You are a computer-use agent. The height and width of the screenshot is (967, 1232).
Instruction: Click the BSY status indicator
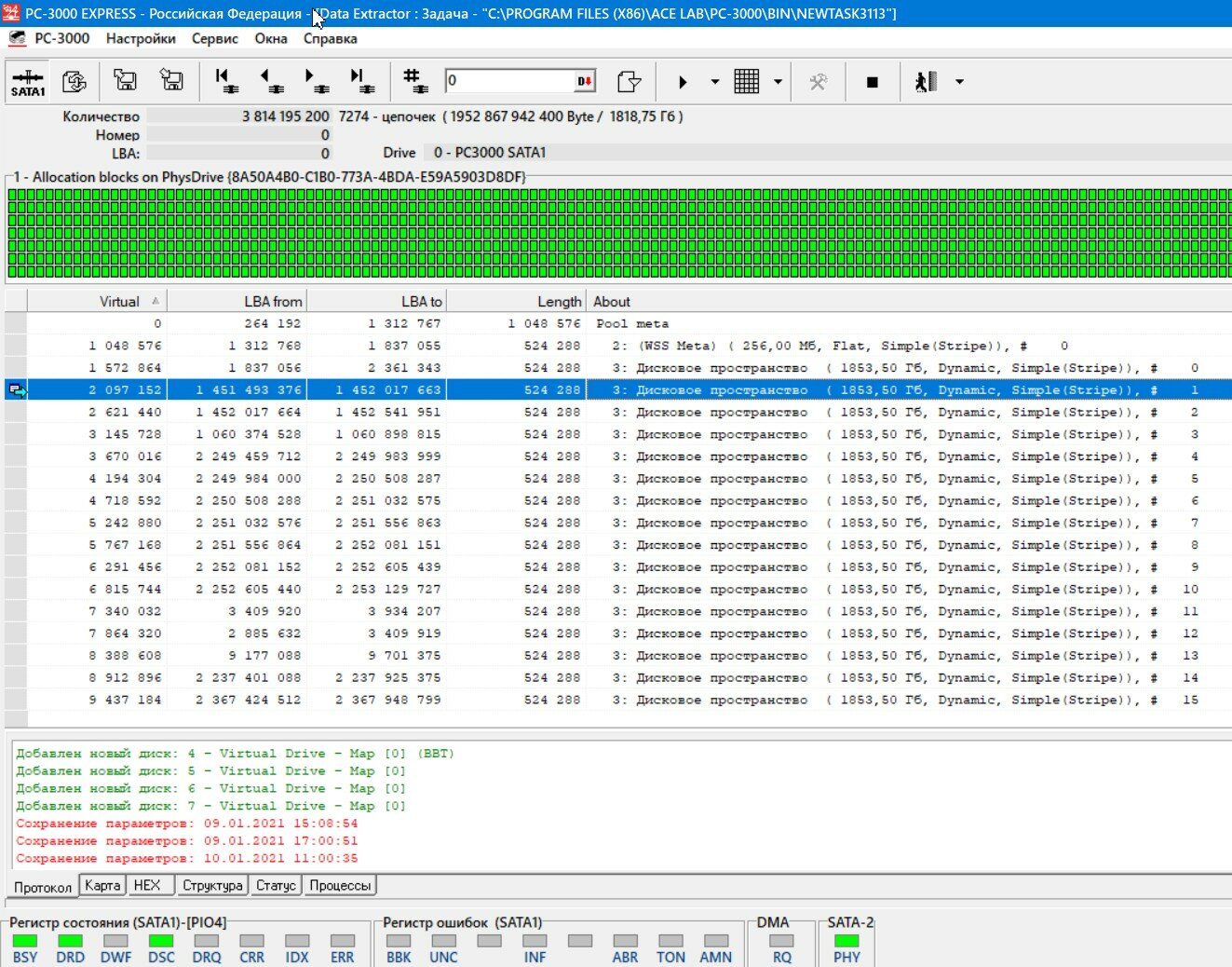click(x=25, y=941)
